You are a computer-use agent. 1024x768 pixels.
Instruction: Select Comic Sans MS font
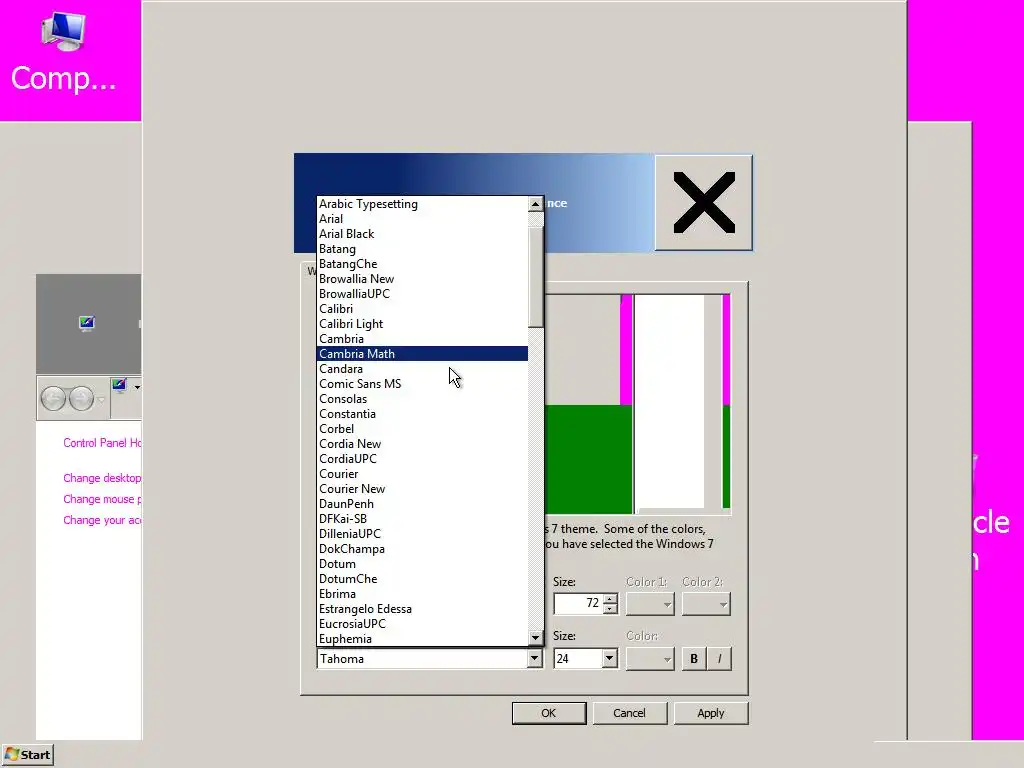423,384
